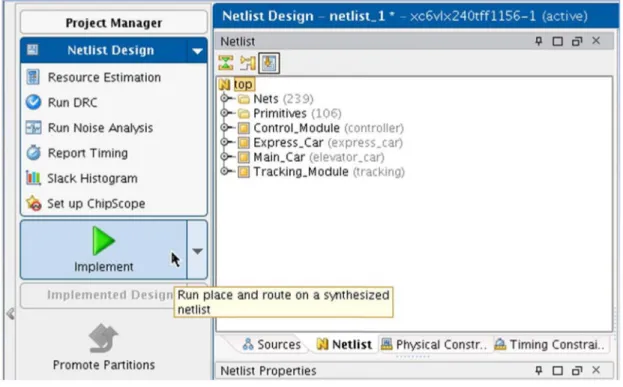Switch to the Sources tab
Screen dimensions: 623x387
[272, 344]
